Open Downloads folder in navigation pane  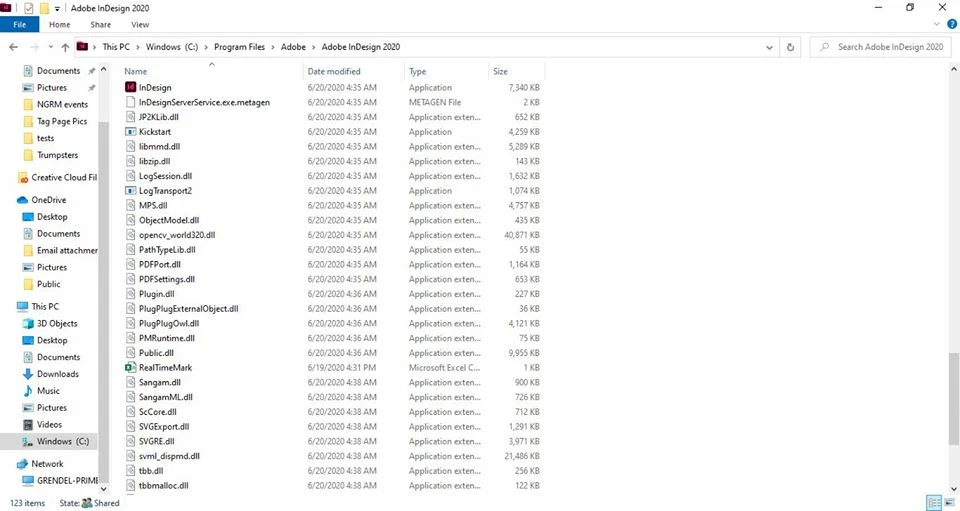pyautogui.click(x=51, y=373)
